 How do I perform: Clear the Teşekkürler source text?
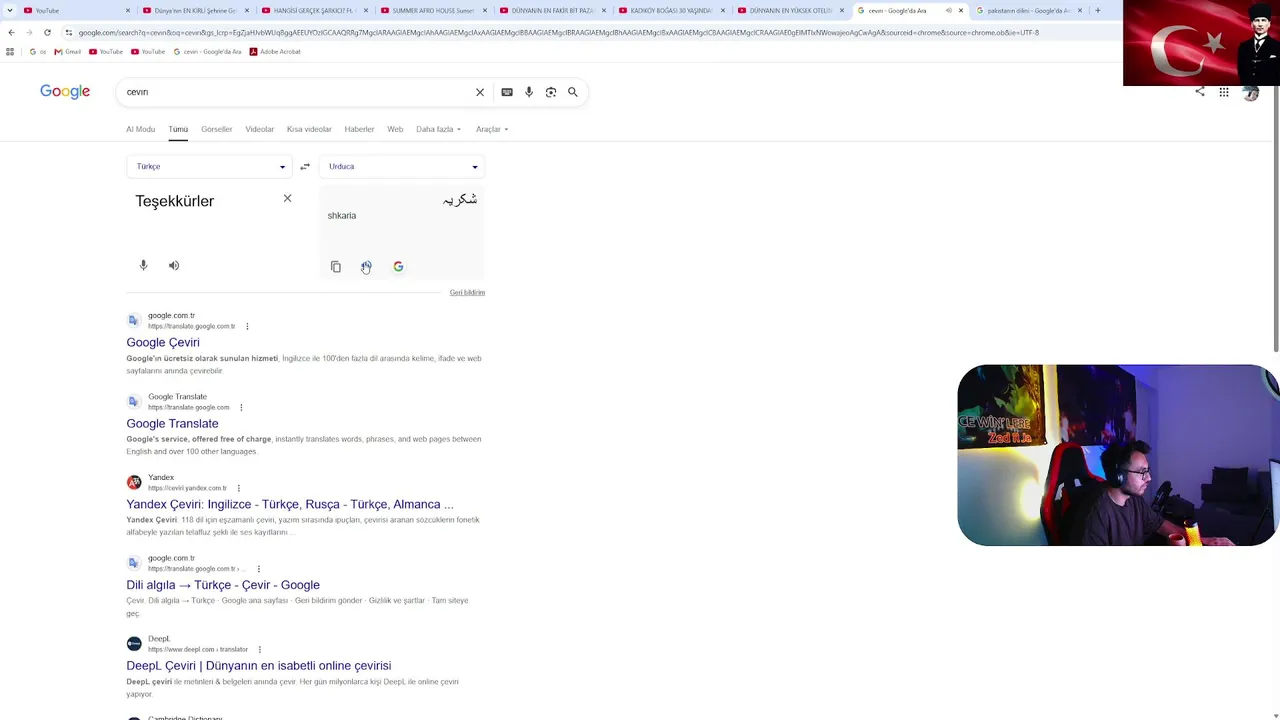287,198
